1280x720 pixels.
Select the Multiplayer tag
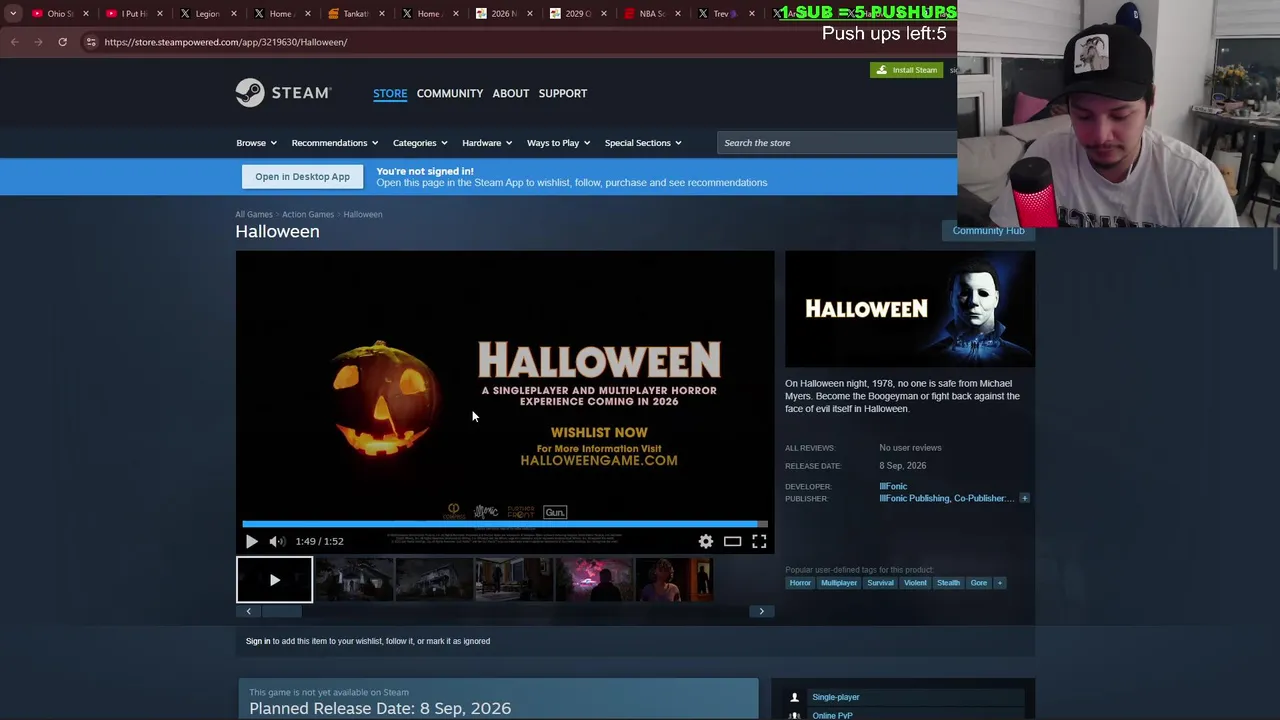(839, 583)
